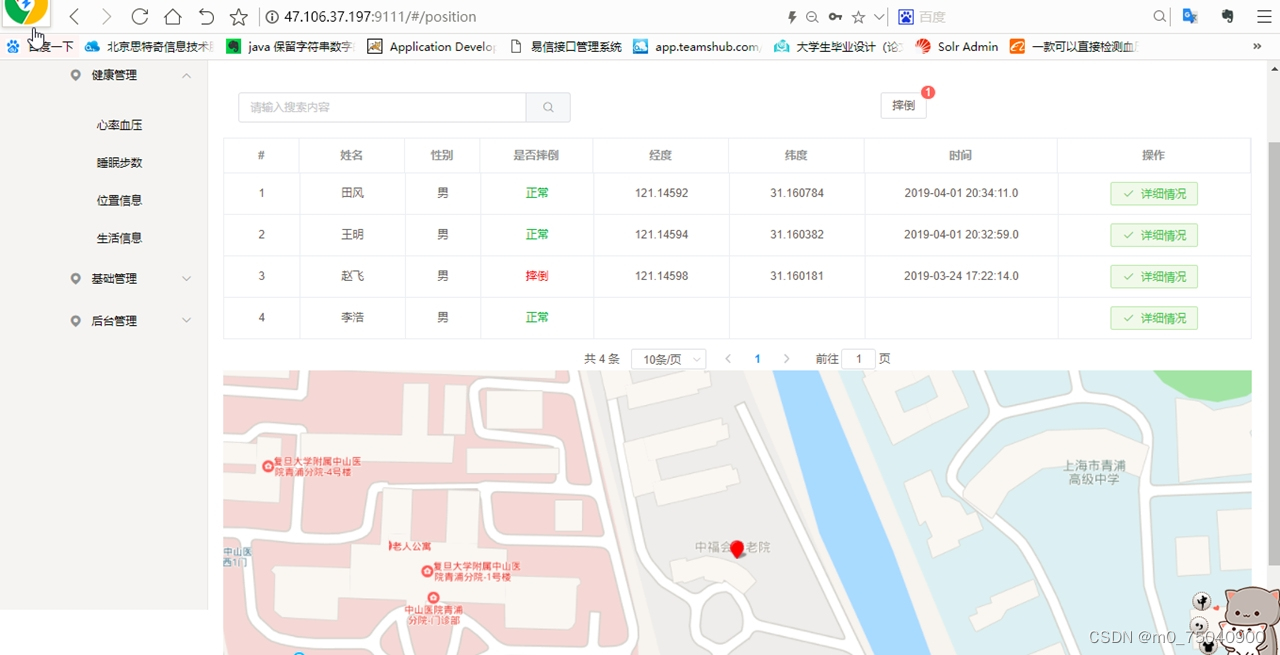Screen dimensions: 1280x655
Task: Open the 10条/页 page size dropdown
Action: (669, 359)
